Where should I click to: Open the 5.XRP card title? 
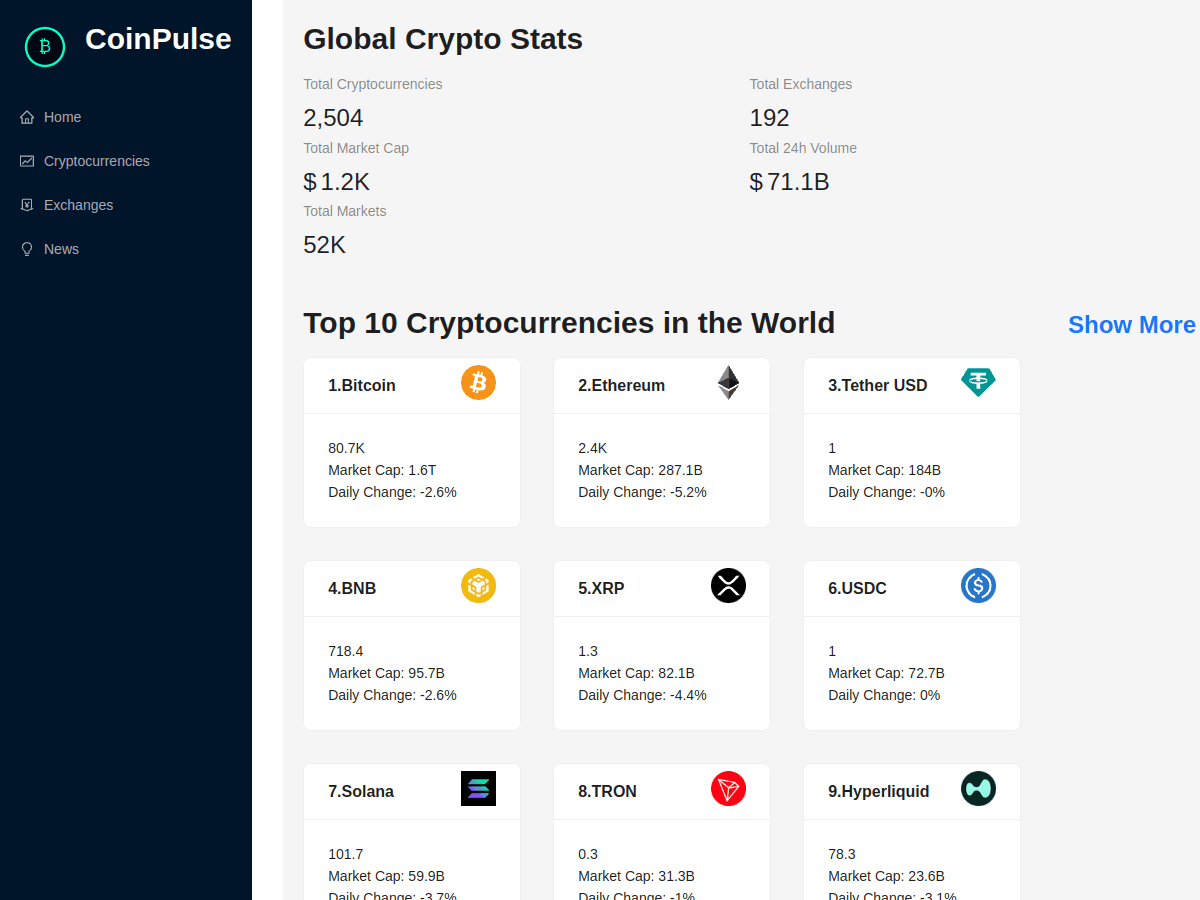[601, 588]
